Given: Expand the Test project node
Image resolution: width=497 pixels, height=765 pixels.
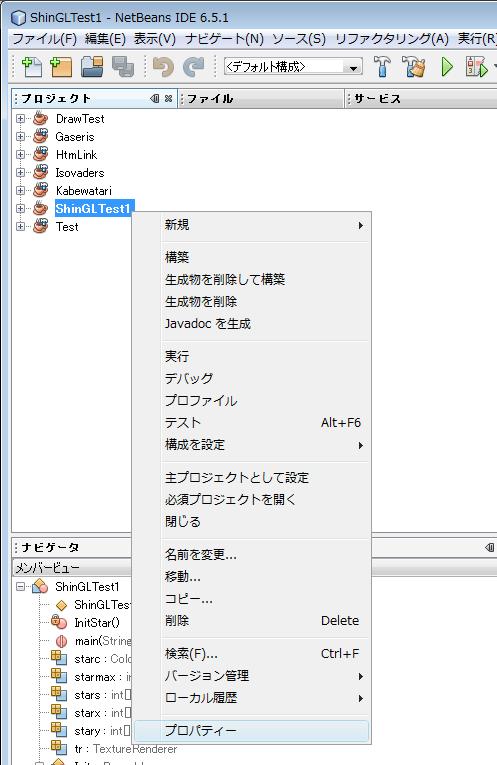Looking at the screenshot, I should [20, 226].
